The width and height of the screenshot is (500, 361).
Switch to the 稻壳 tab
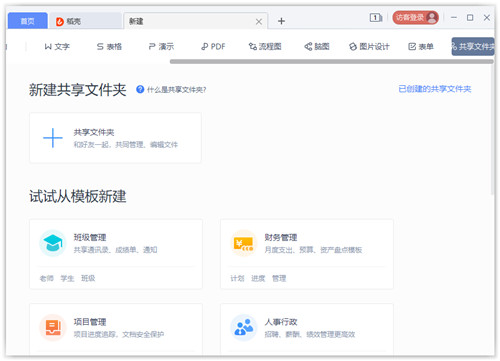pos(85,21)
